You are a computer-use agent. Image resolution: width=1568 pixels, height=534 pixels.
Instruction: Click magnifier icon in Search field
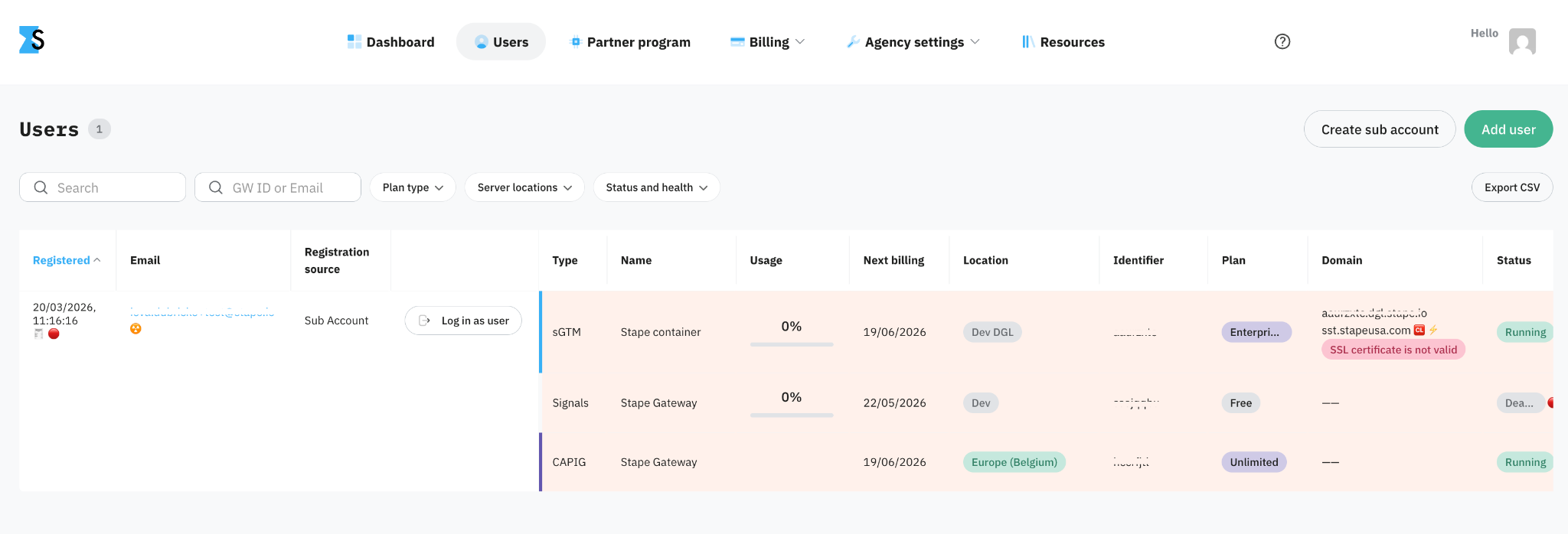click(x=41, y=187)
